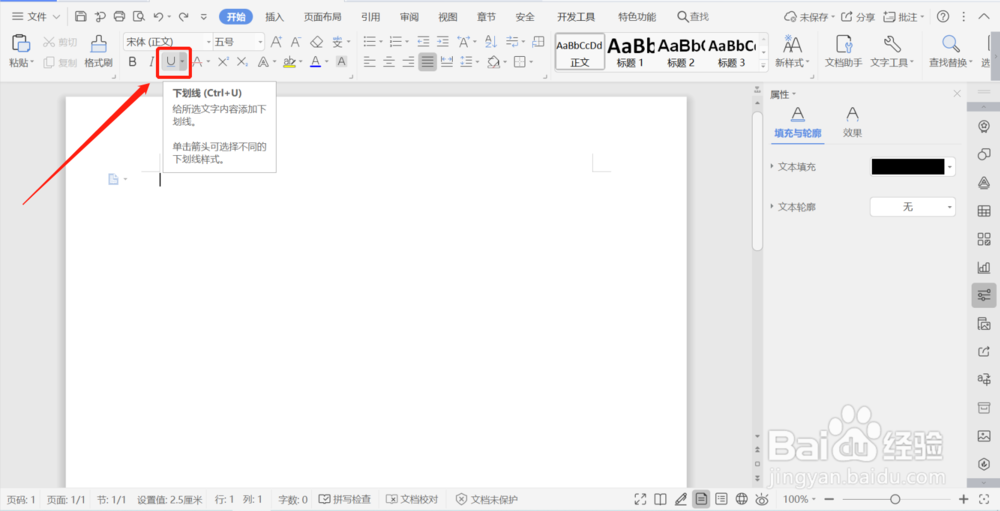Switch to 页面布局 (Page Layout) tab

point(322,17)
